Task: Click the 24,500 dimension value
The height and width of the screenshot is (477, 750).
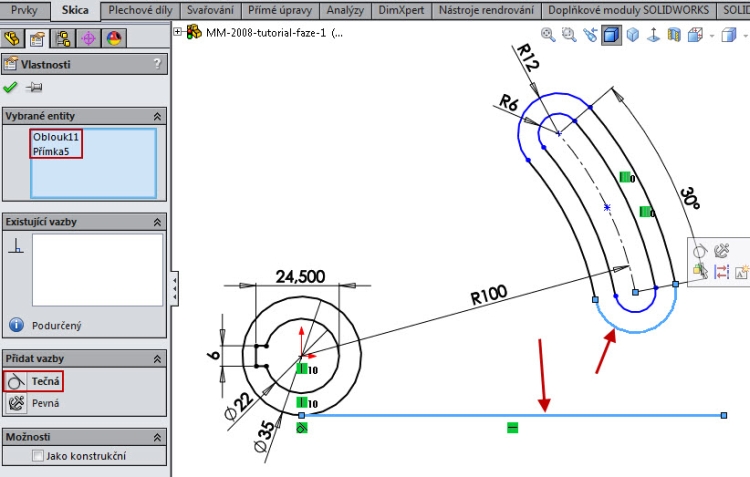Action: [x=300, y=276]
